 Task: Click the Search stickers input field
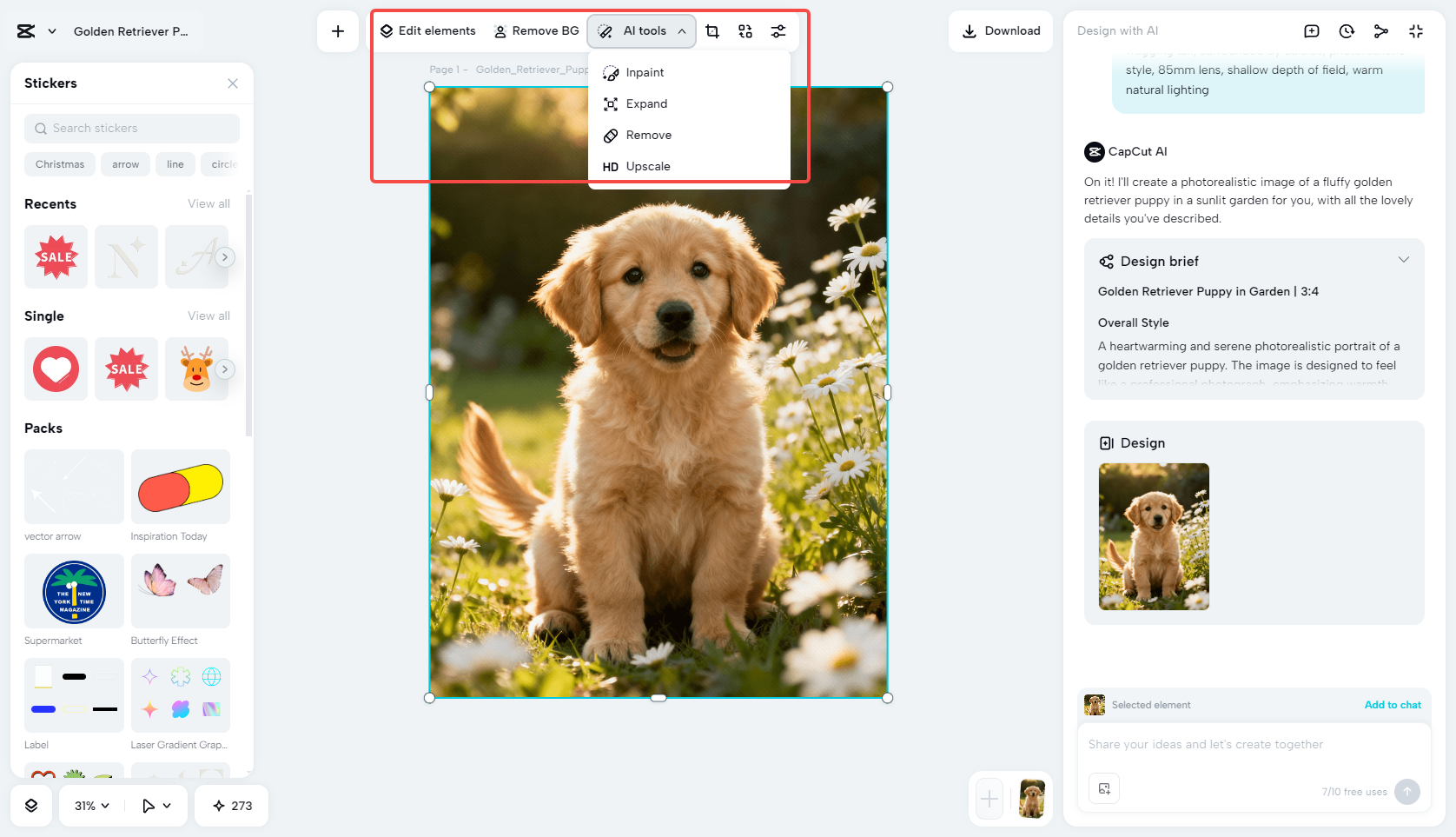[x=131, y=128]
